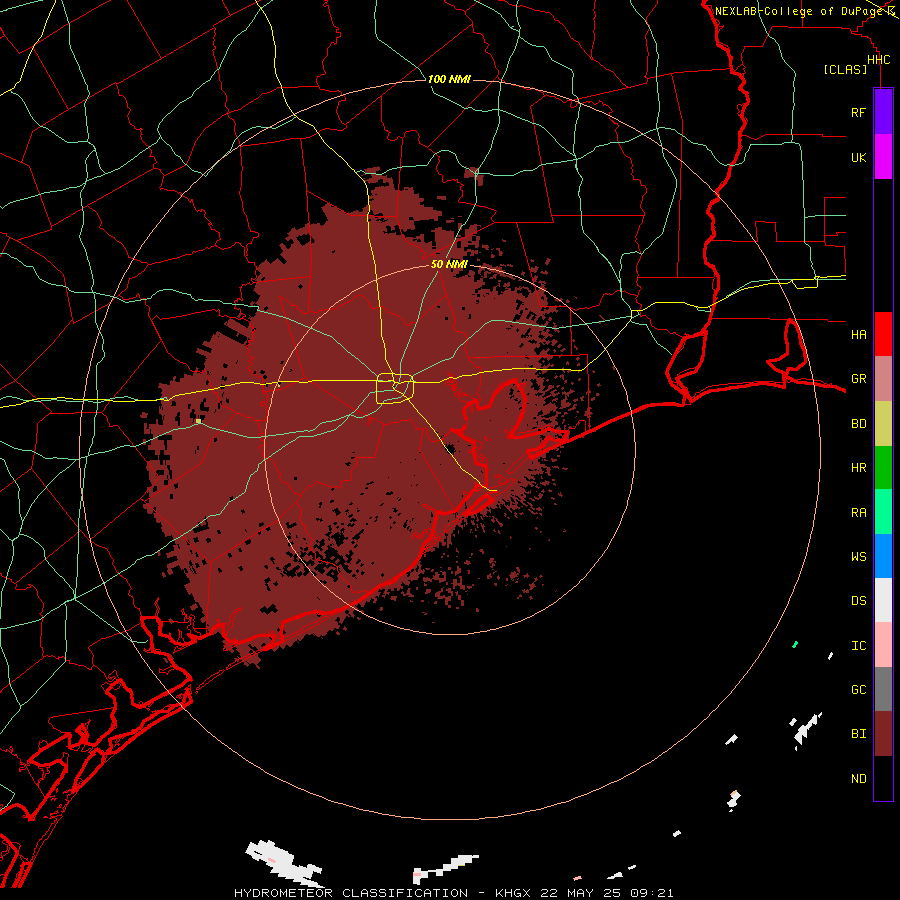Click the HR legend label
The height and width of the screenshot is (900, 900).
[858, 468]
